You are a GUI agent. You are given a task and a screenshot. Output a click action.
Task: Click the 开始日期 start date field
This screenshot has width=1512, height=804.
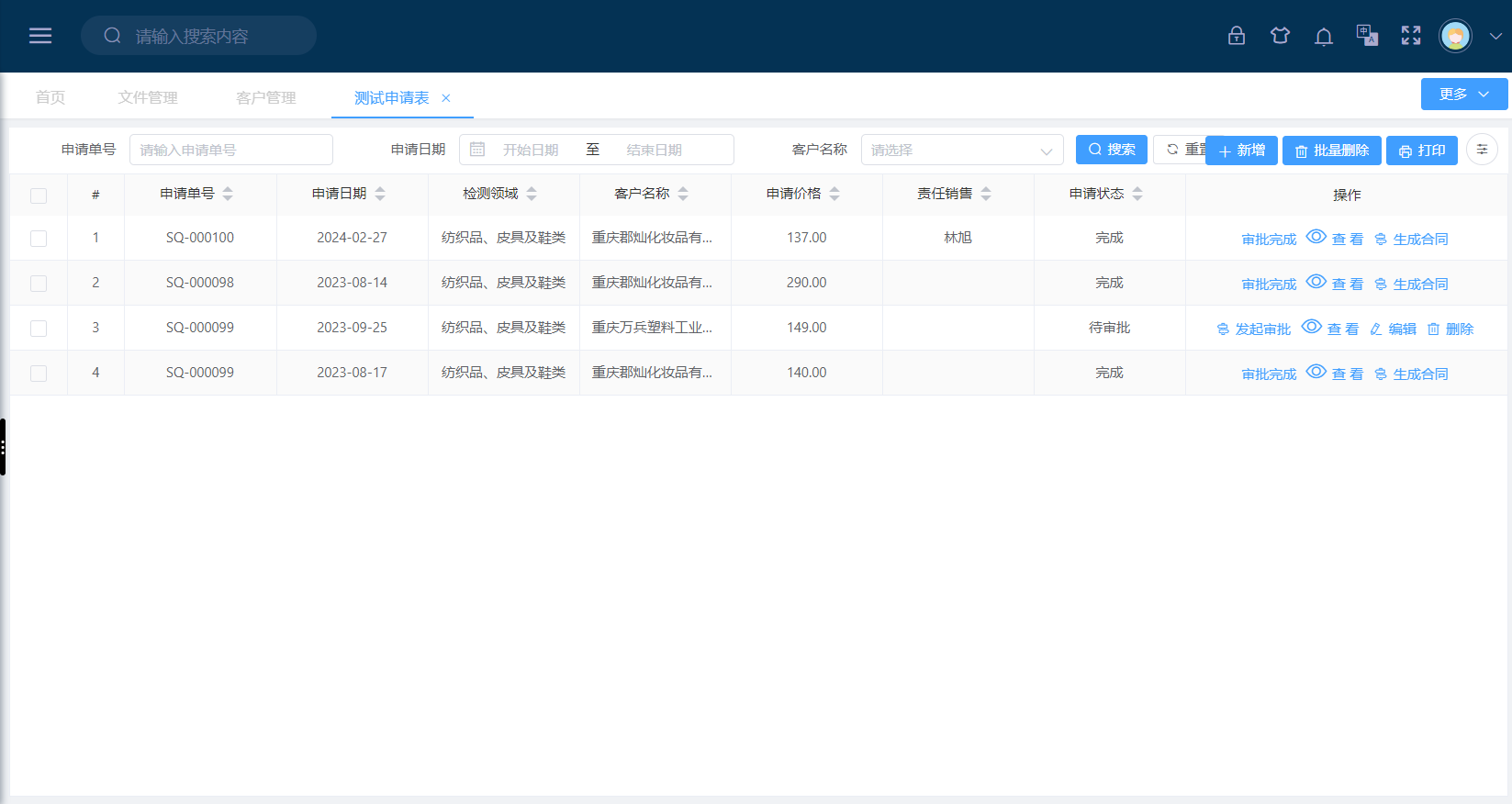[531, 150]
